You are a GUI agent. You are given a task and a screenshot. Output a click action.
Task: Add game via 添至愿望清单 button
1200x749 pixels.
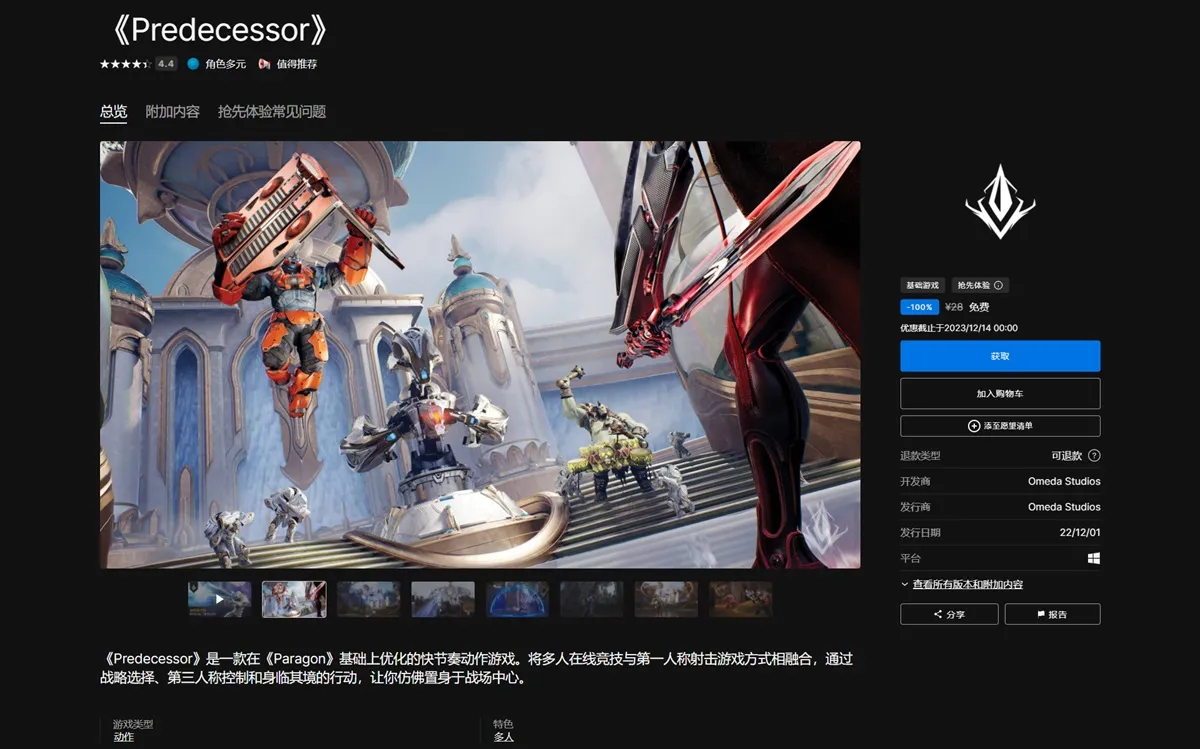click(1000, 426)
